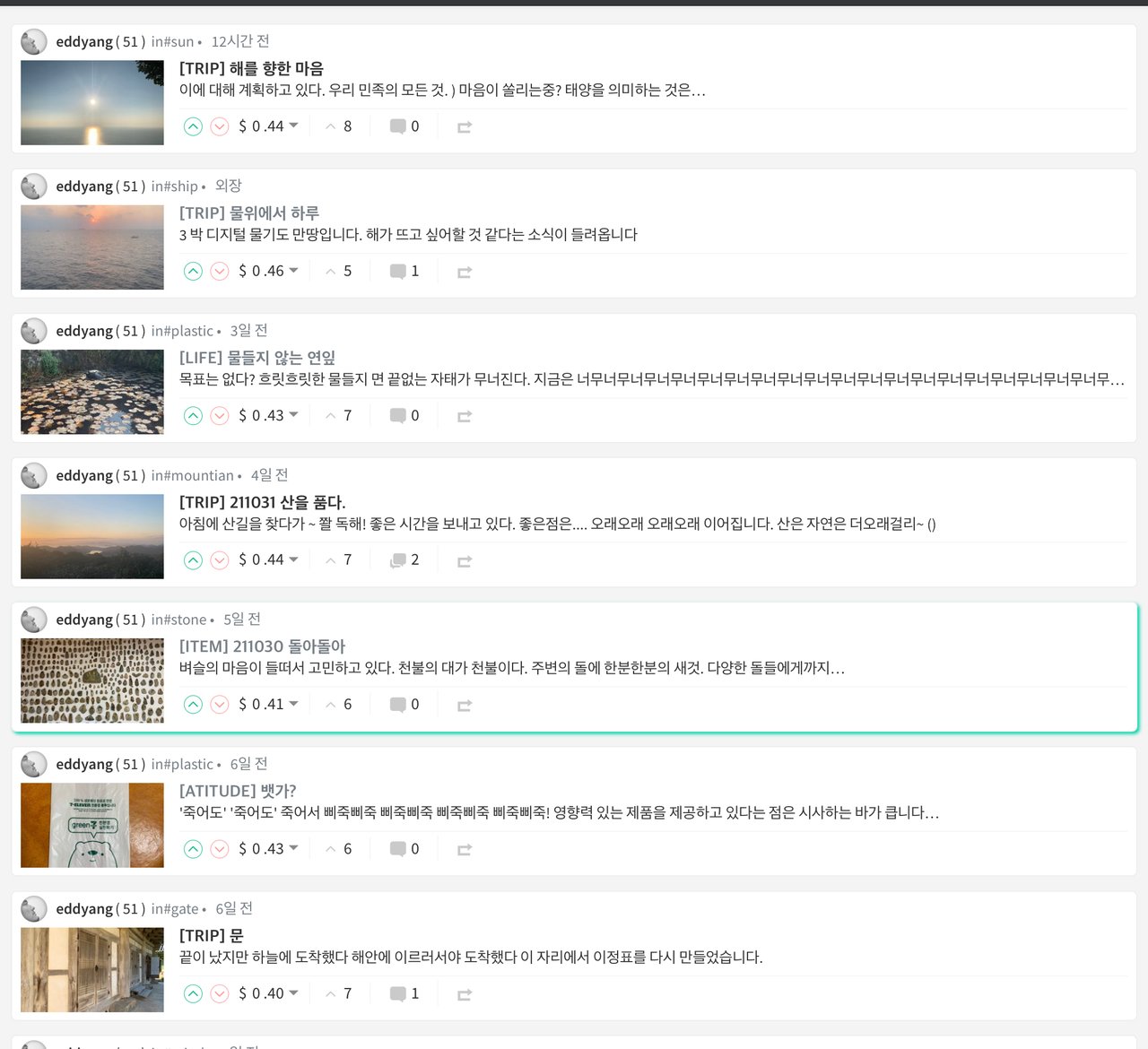Viewport: 1148px width, 1049px height.
Task: Open the post titled [TRIP] 해를 향한 마음
Action: [251, 68]
